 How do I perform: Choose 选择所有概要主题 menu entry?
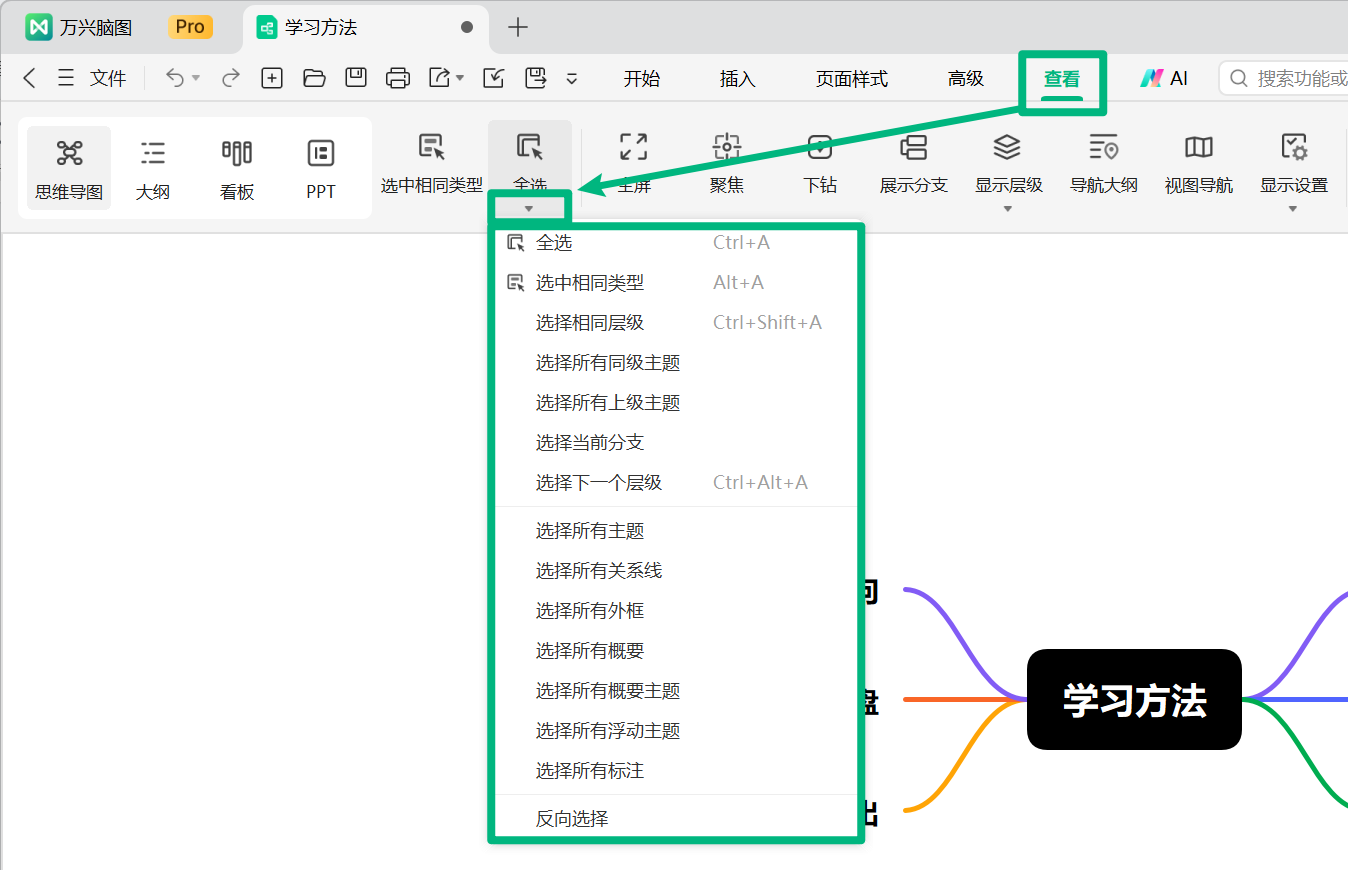675,691
